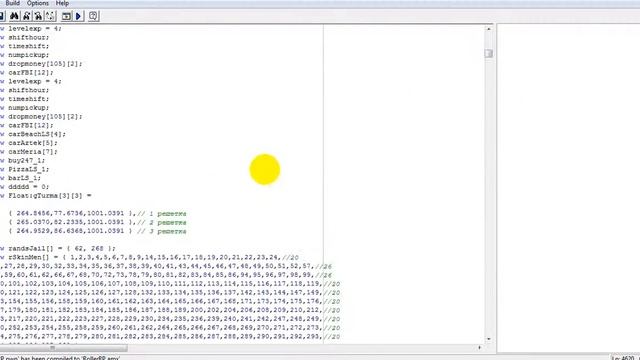Click the 'Float:gTurma[3][3] =' declaration
This screenshot has width=640, height=360.
pyautogui.click(x=49, y=196)
